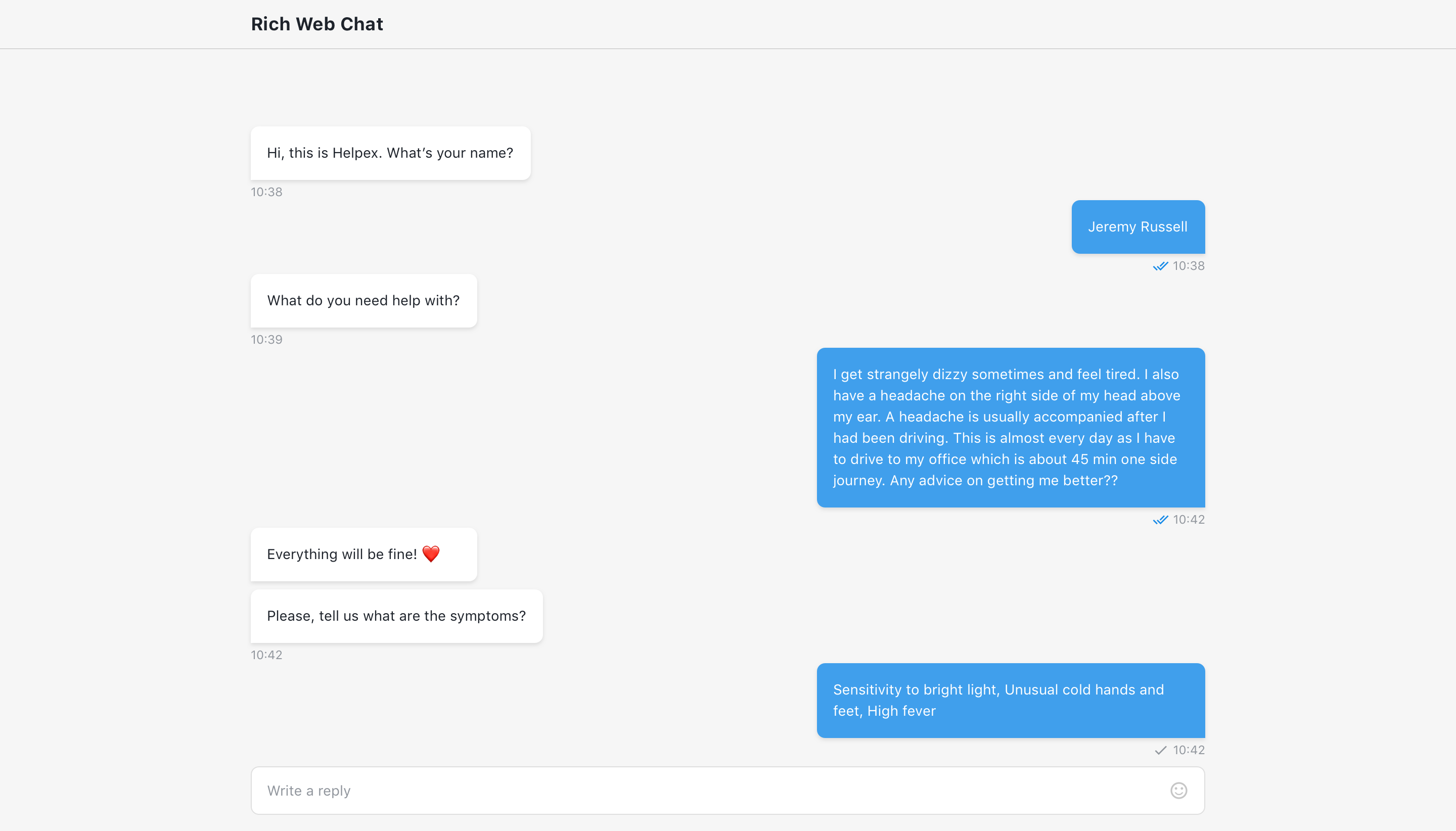Viewport: 1456px width, 831px height.
Task: Click the Rich Web Chat title
Action: point(317,24)
